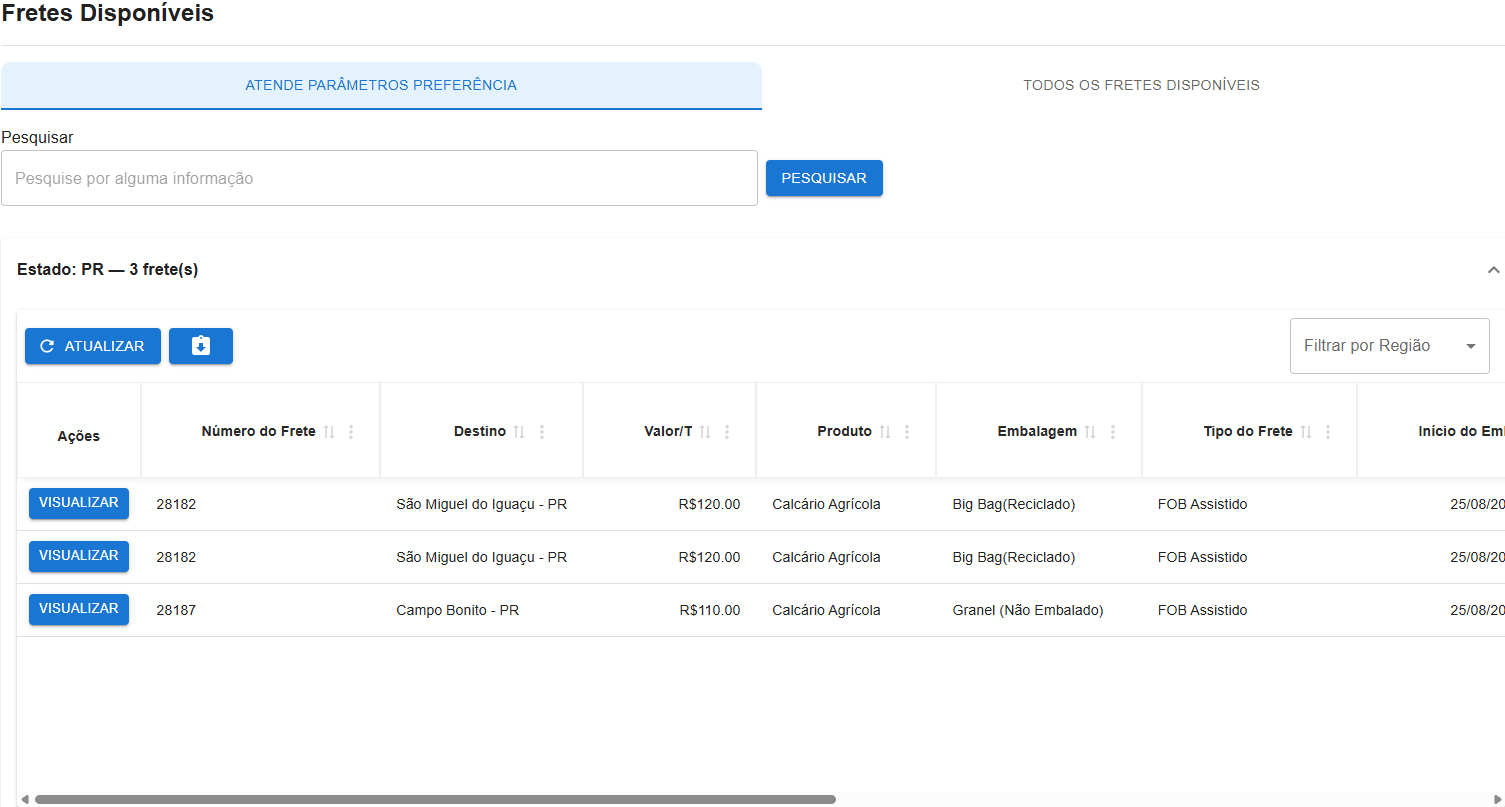The image size is (1505, 807).
Task: Click sort arrows icon on Número do Frete
Action: click(329, 432)
